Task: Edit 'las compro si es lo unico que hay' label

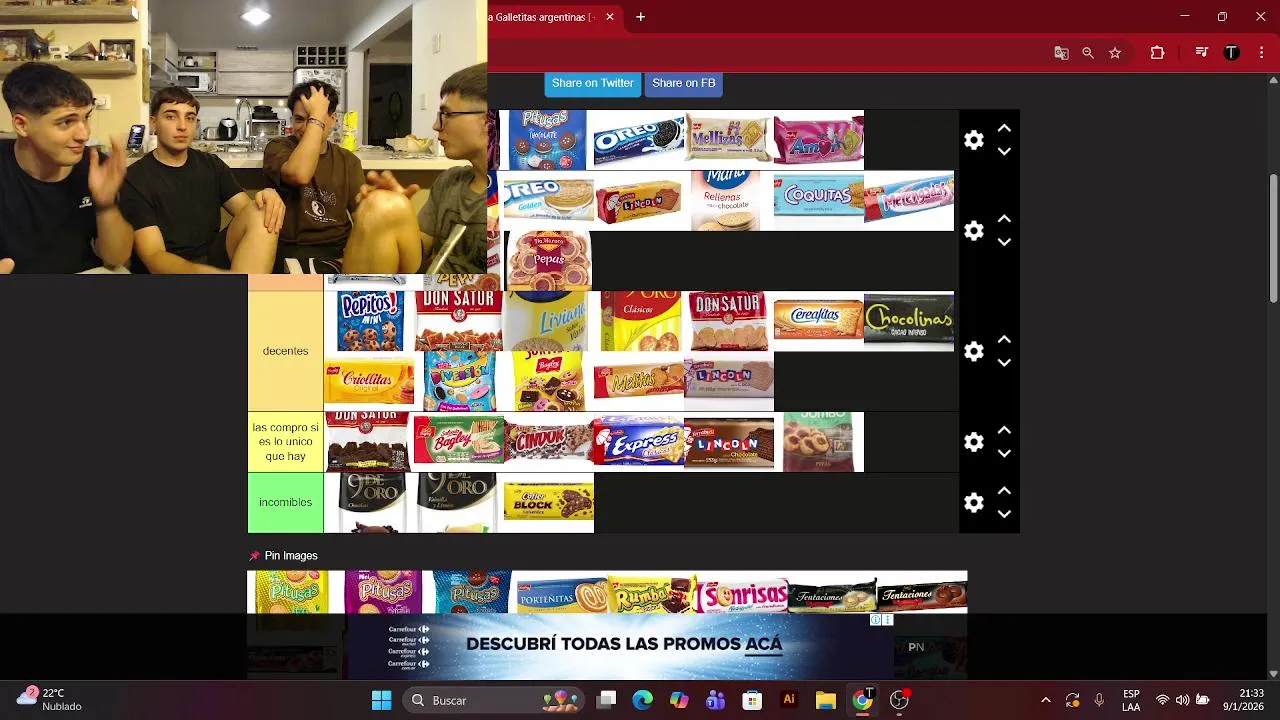Action: click(x=285, y=442)
